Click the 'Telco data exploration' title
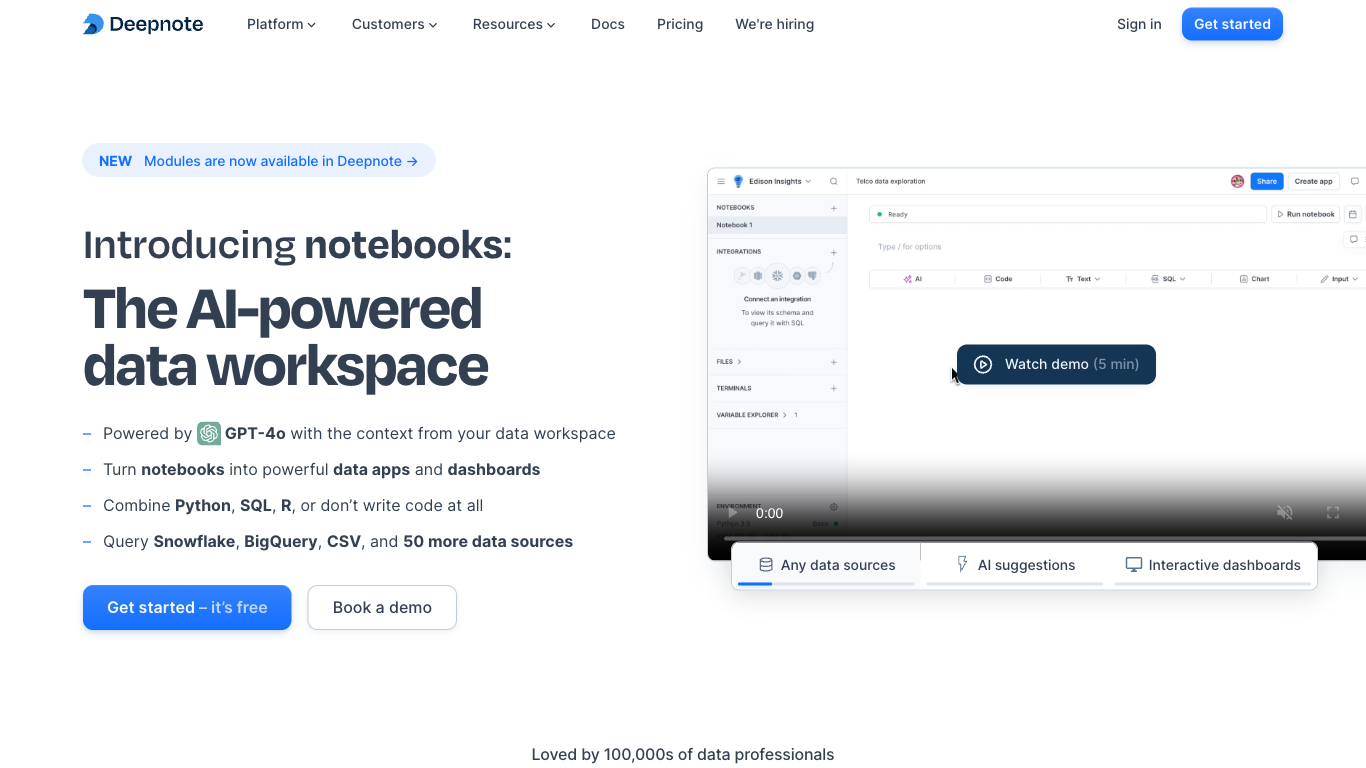 (x=890, y=181)
